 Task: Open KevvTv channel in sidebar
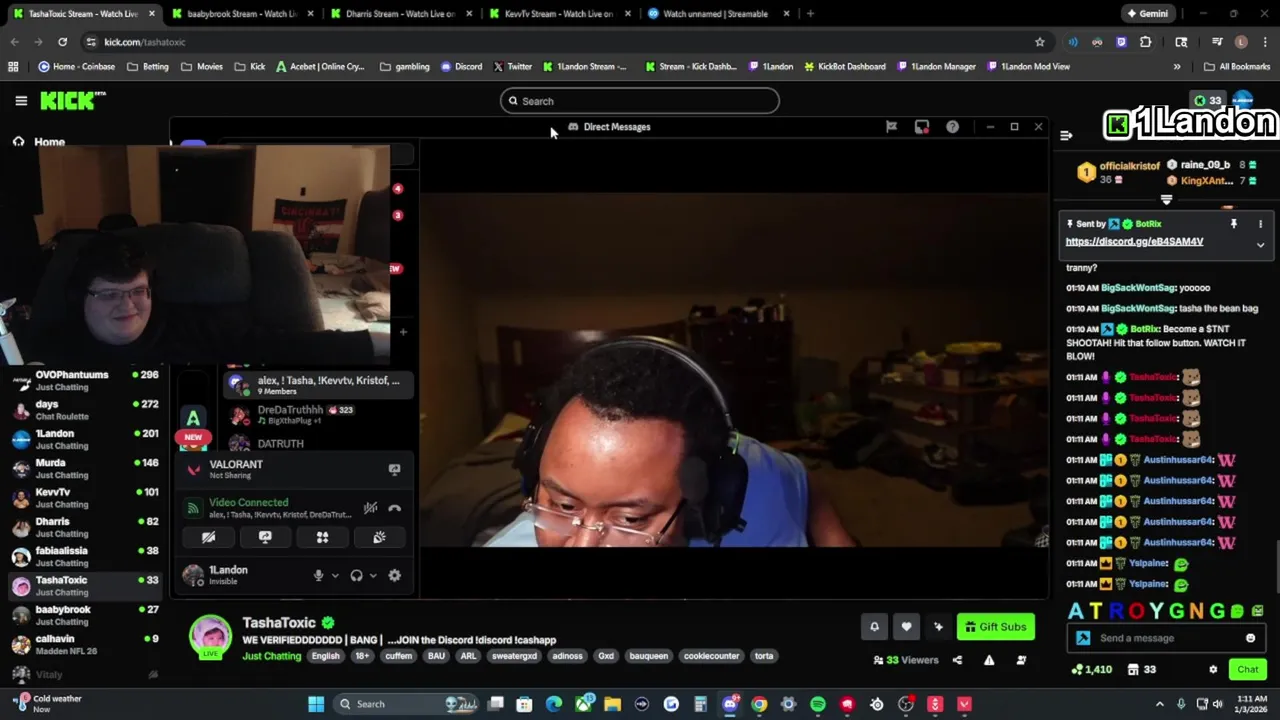coord(85,498)
